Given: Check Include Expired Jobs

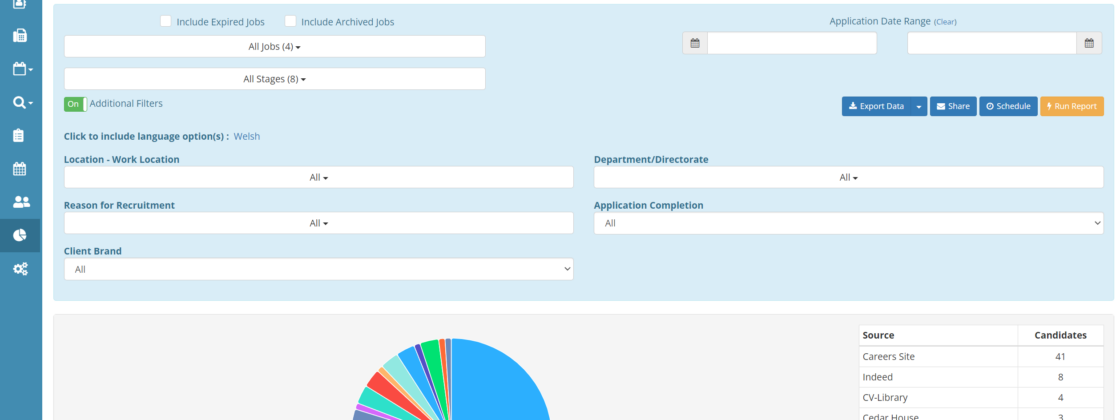Looking at the screenshot, I should click(166, 21).
